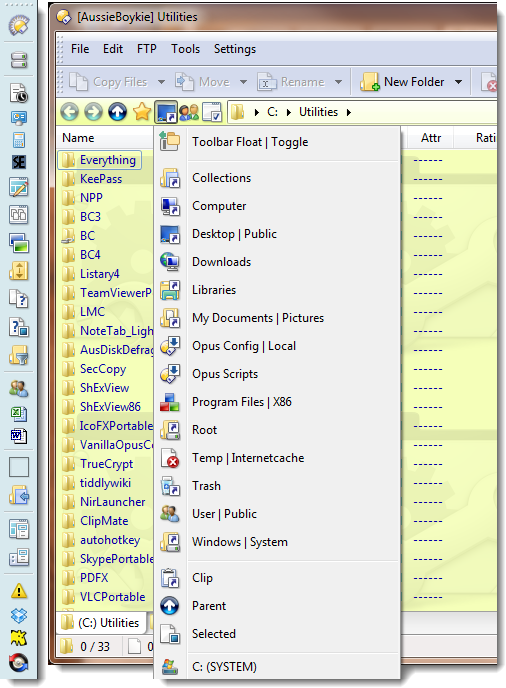
Task: Click the users icon in navigation toolbar
Action: [x=189, y=112]
